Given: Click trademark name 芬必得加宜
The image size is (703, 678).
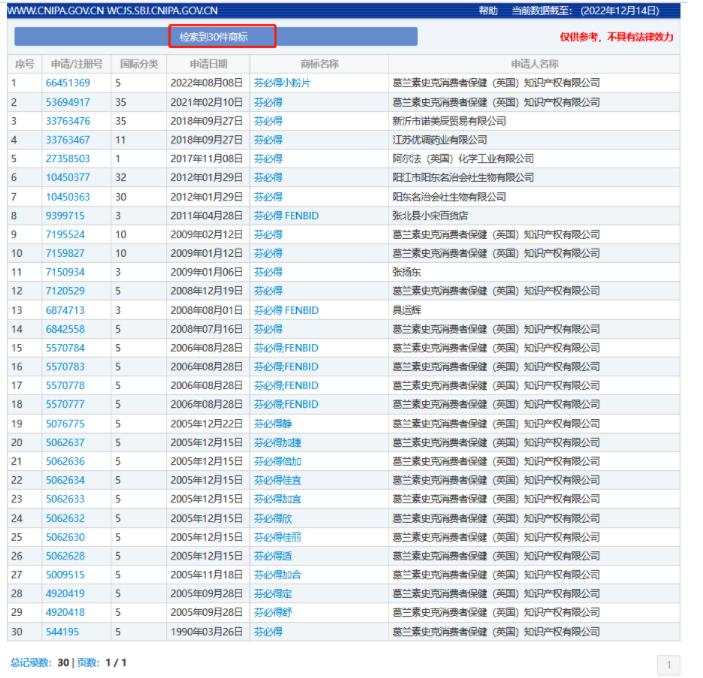Looking at the screenshot, I should coord(278,499).
